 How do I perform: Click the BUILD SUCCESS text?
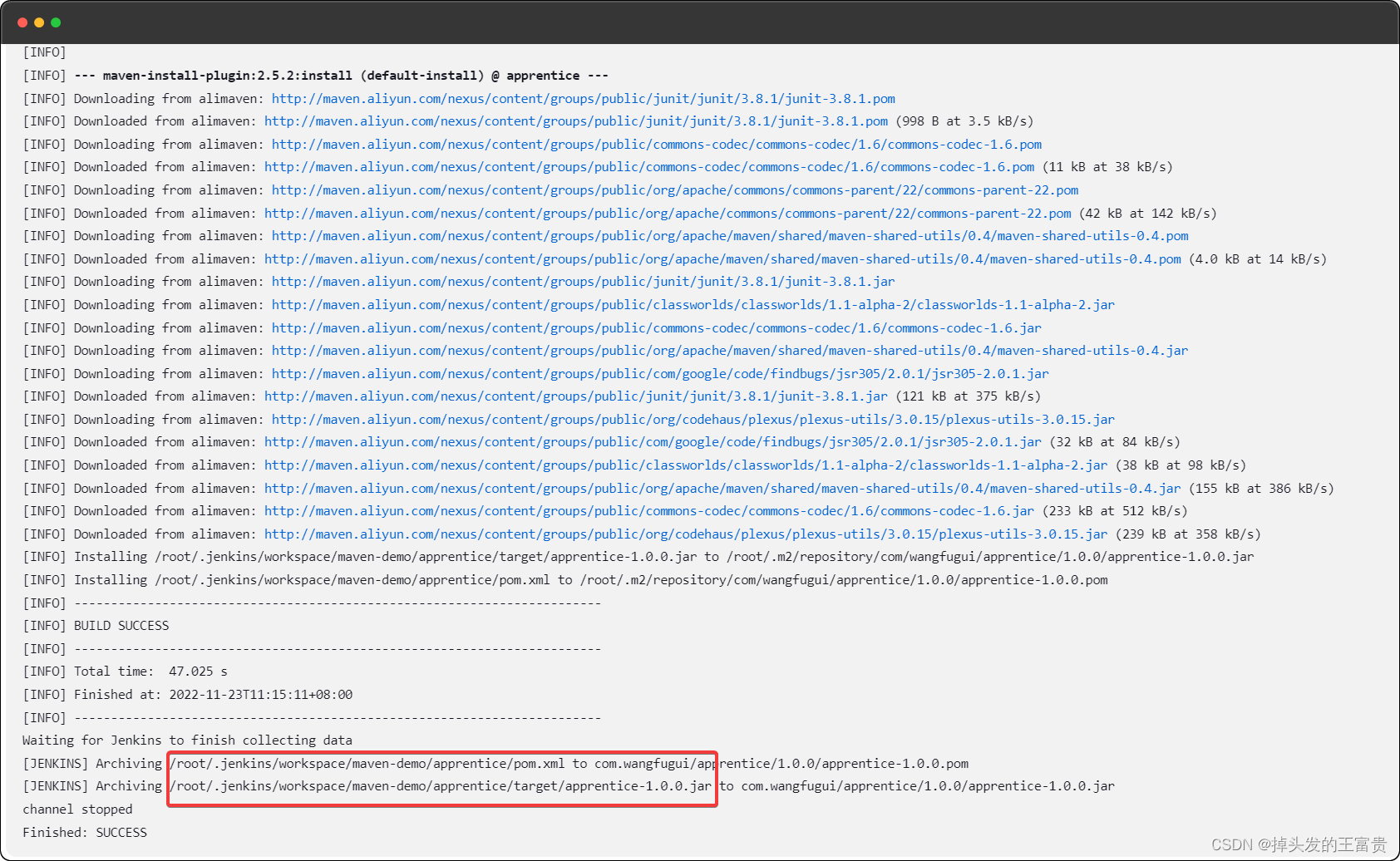121,626
